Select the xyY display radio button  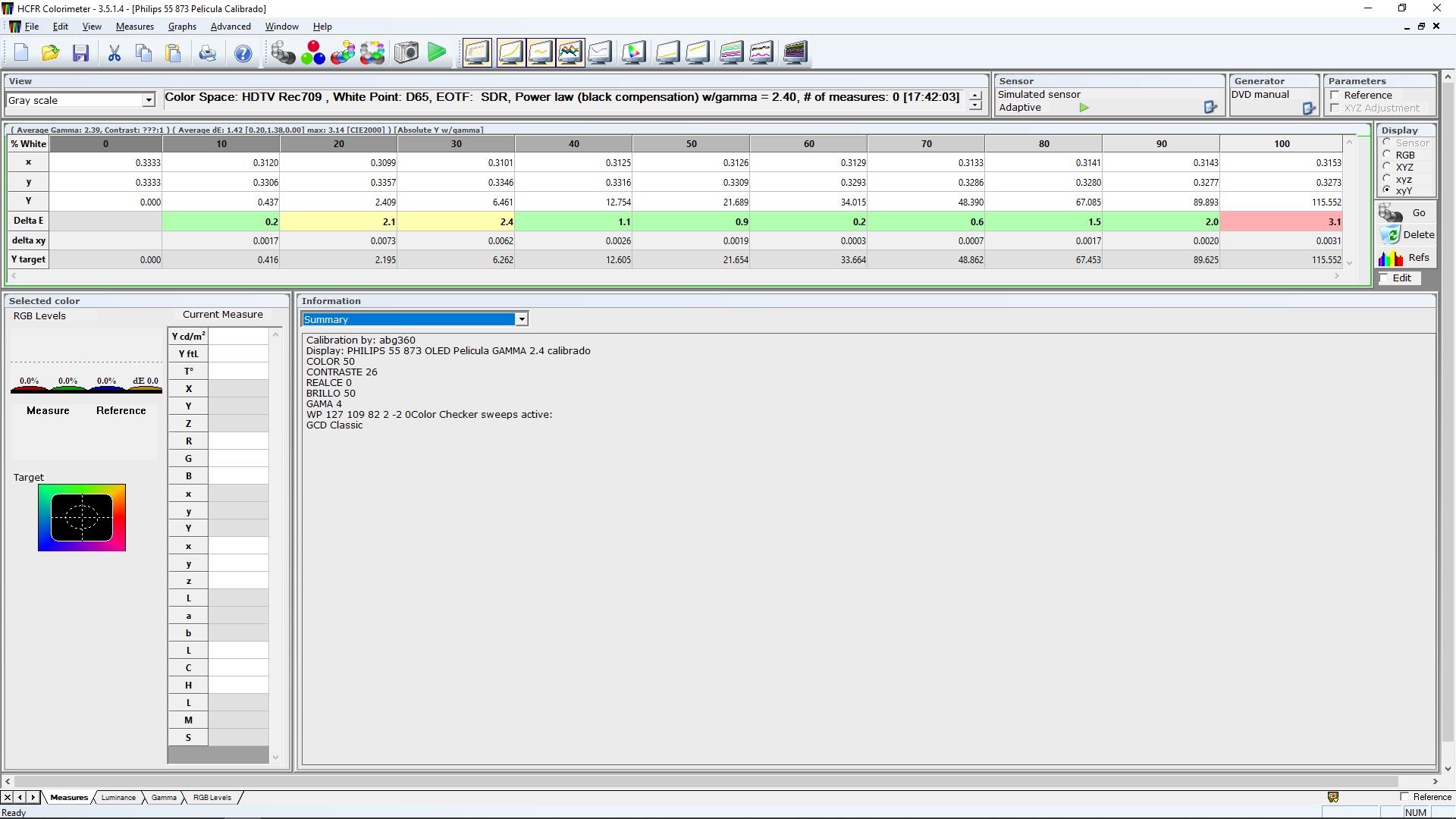point(1387,190)
